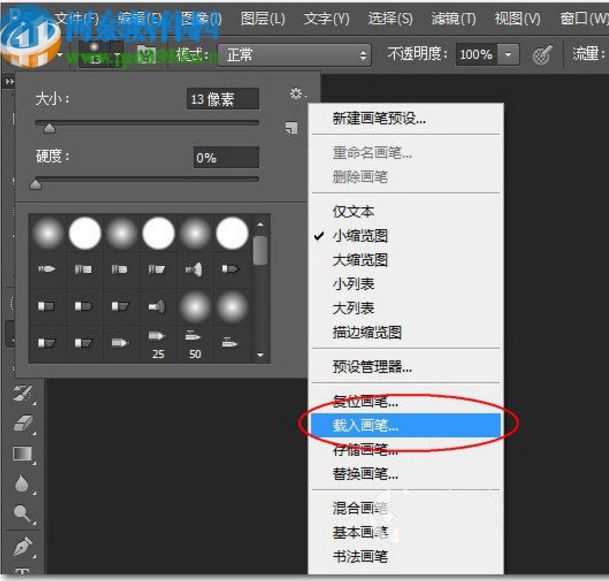The height and width of the screenshot is (581, 609).
Task: Select the fan-shaped bristle brush preset
Action: [x=194, y=269]
